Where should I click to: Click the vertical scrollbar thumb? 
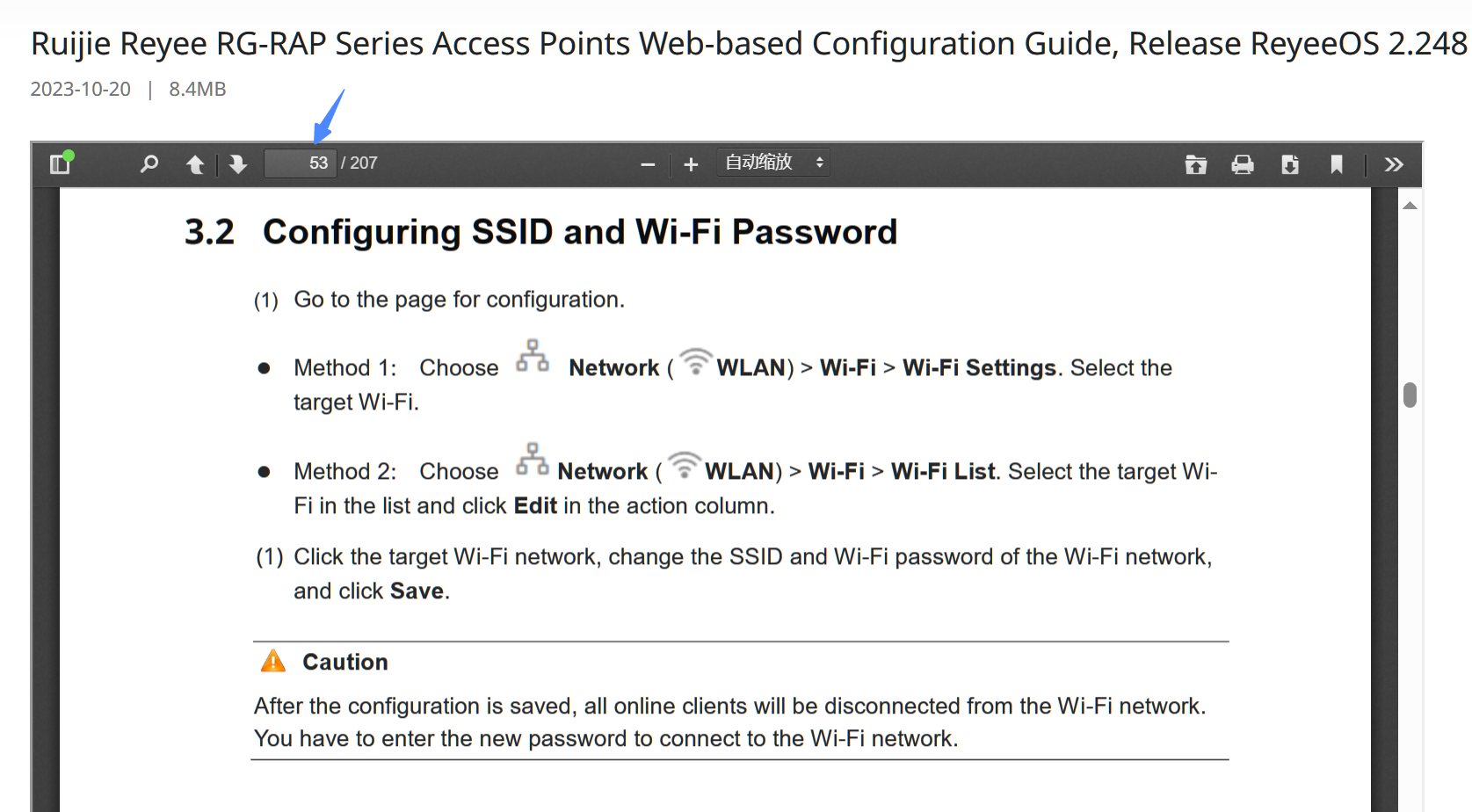coord(1410,395)
